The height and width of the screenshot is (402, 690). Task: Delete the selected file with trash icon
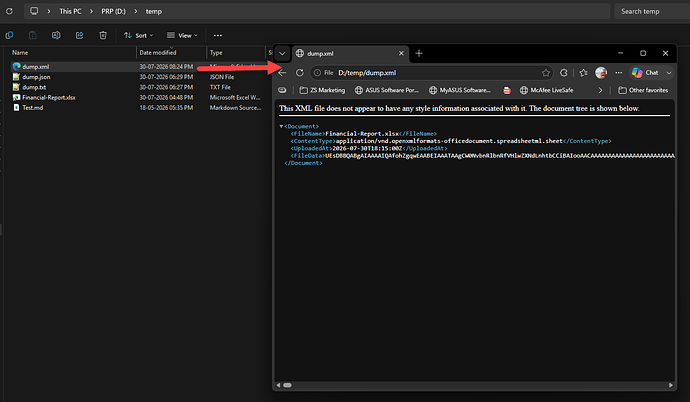[x=103, y=35]
